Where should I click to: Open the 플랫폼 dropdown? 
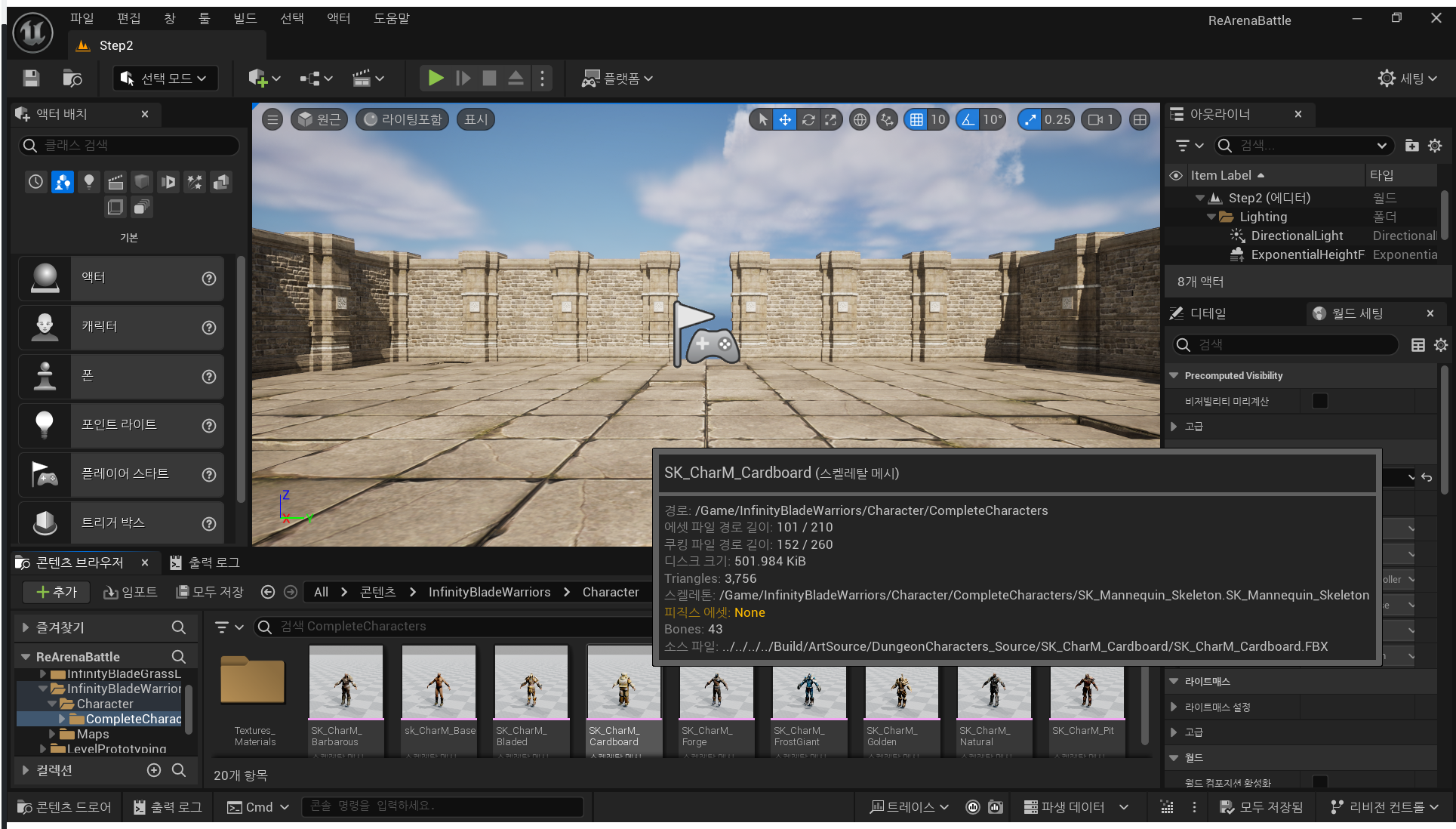coord(617,79)
